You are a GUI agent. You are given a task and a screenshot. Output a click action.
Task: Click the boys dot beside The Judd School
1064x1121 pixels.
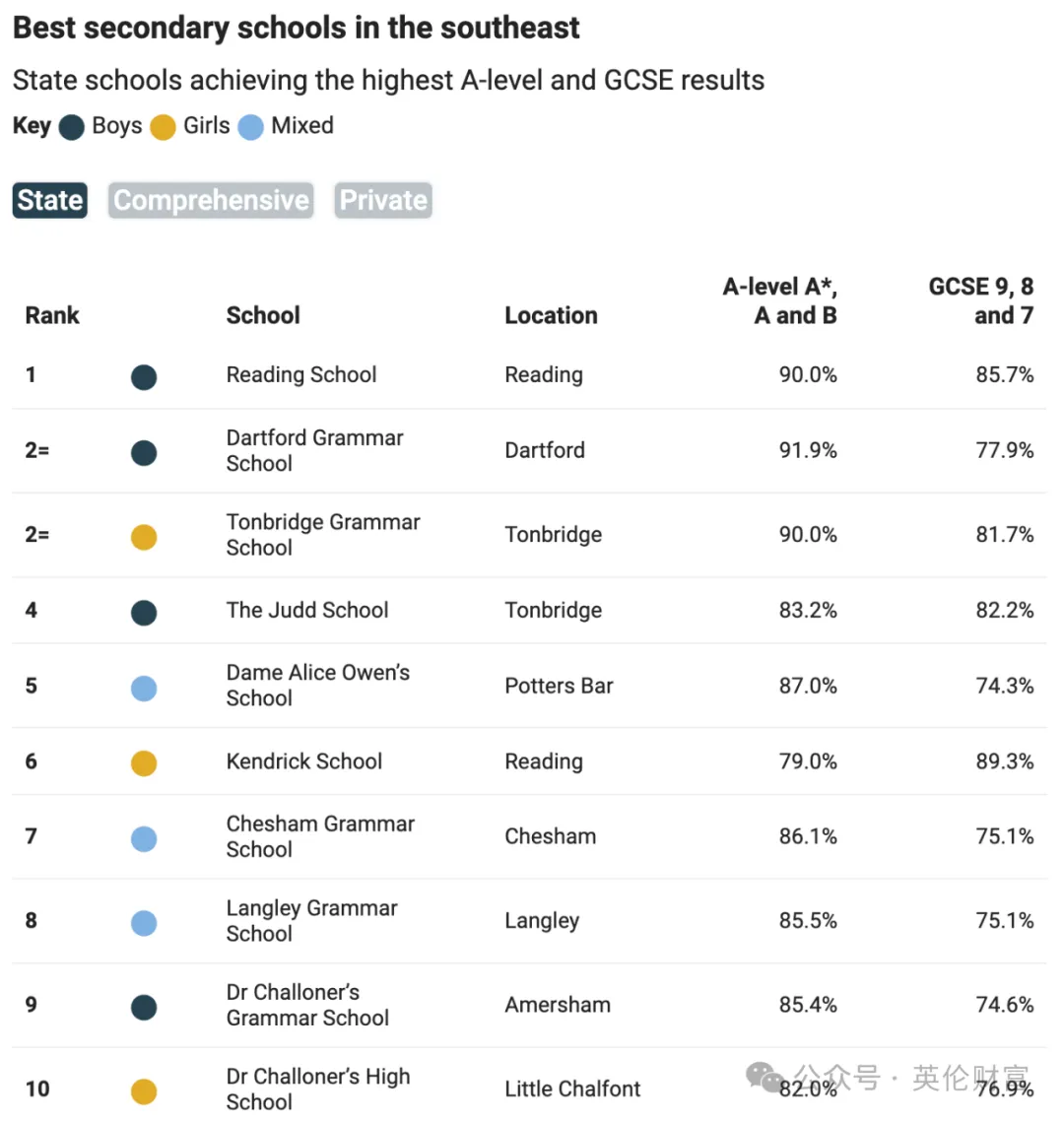click(x=144, y=613)
